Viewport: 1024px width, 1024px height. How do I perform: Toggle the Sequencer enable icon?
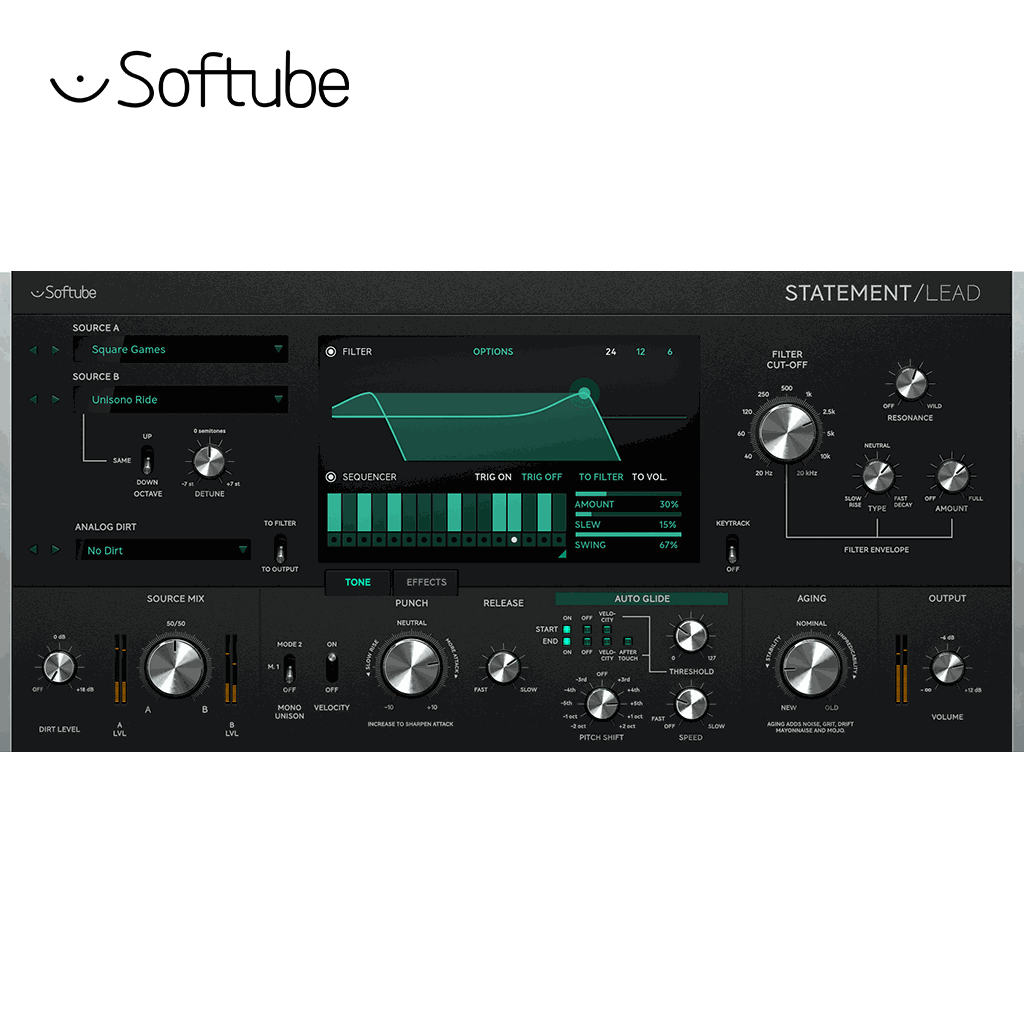(331, 477)
